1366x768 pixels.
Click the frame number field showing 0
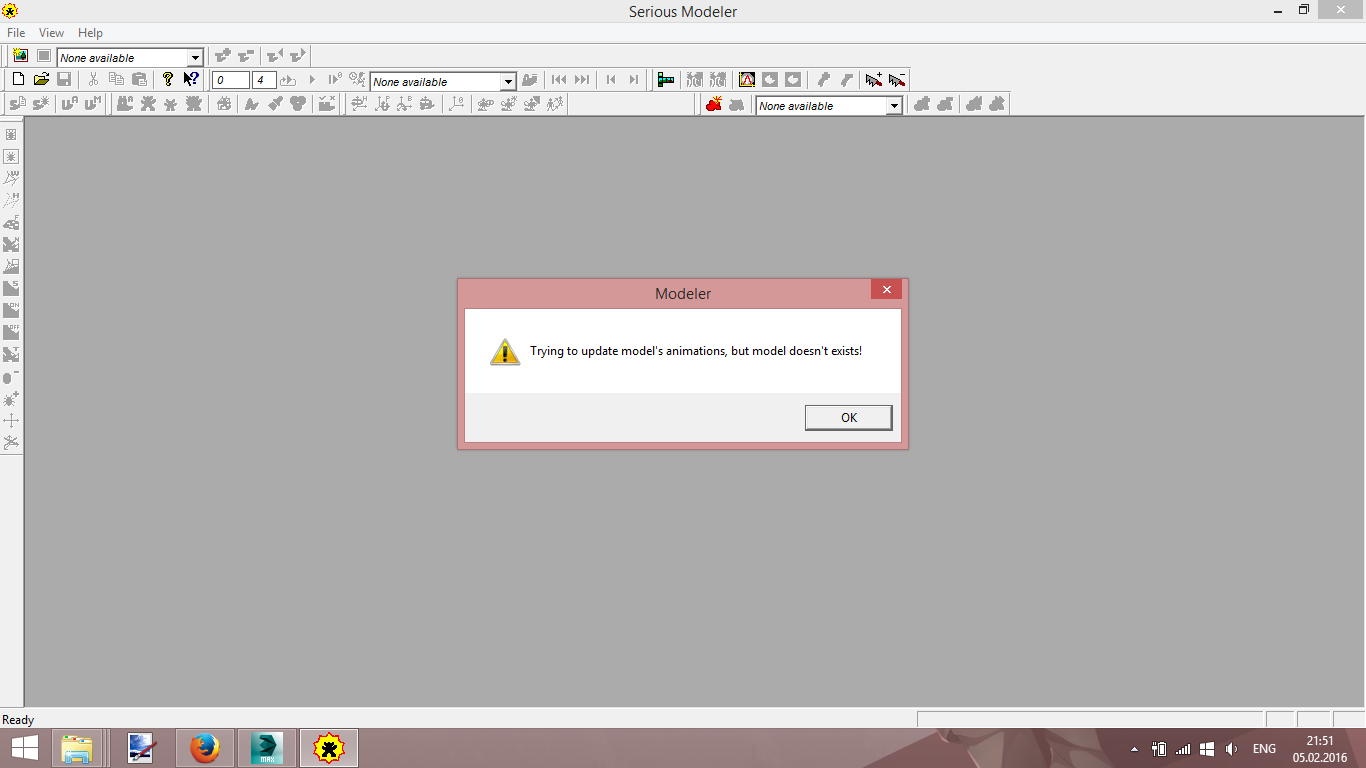[230, 81]
